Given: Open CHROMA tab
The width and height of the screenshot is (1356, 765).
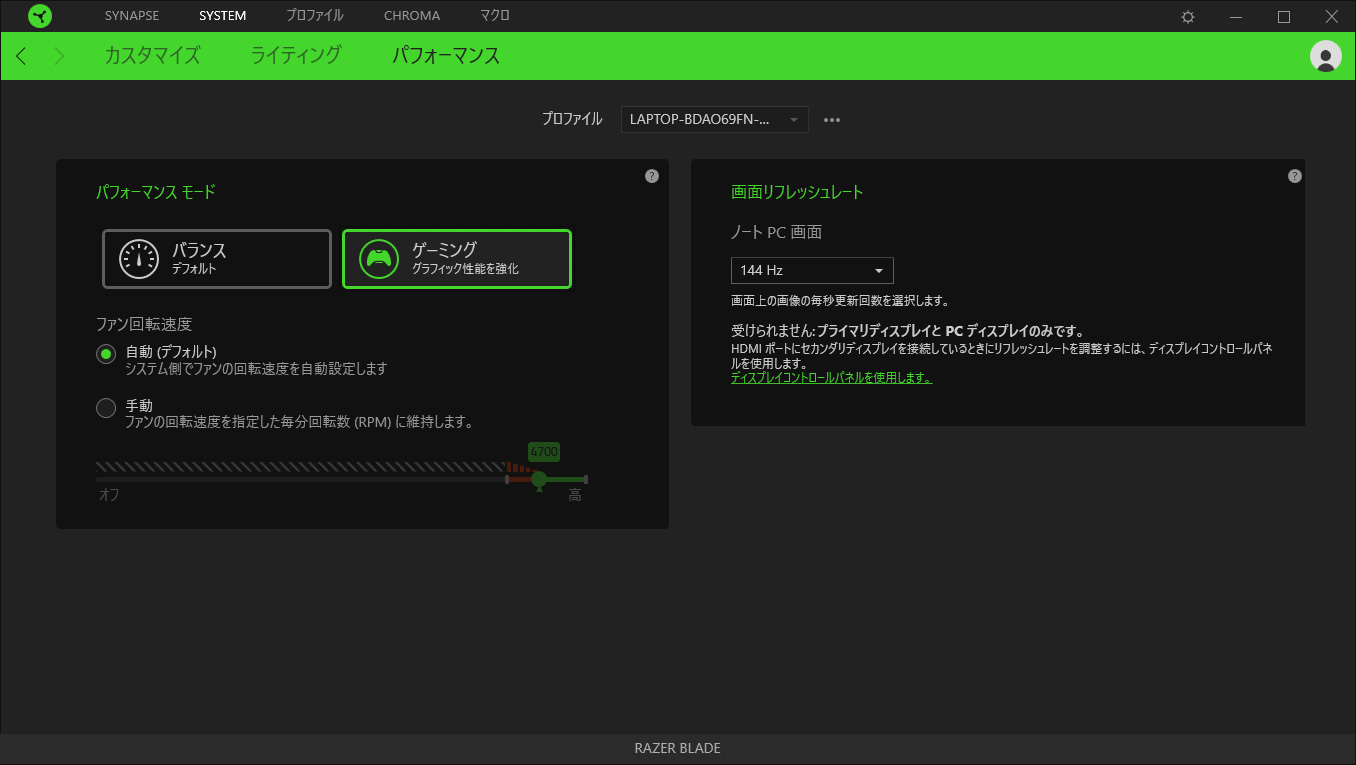Looking at the screenshot, I should point(412,16).
